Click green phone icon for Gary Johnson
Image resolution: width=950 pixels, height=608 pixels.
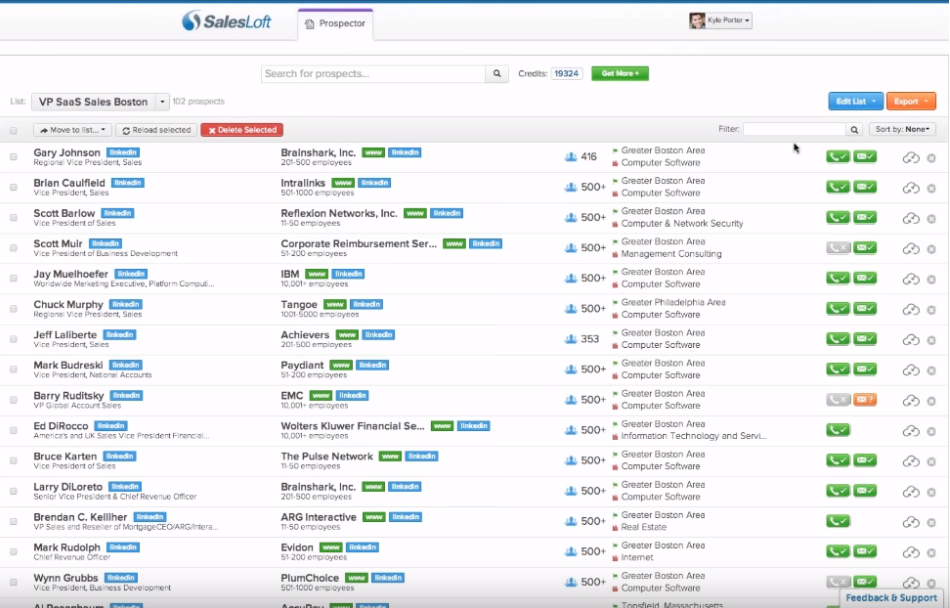[x=838, y=157]
